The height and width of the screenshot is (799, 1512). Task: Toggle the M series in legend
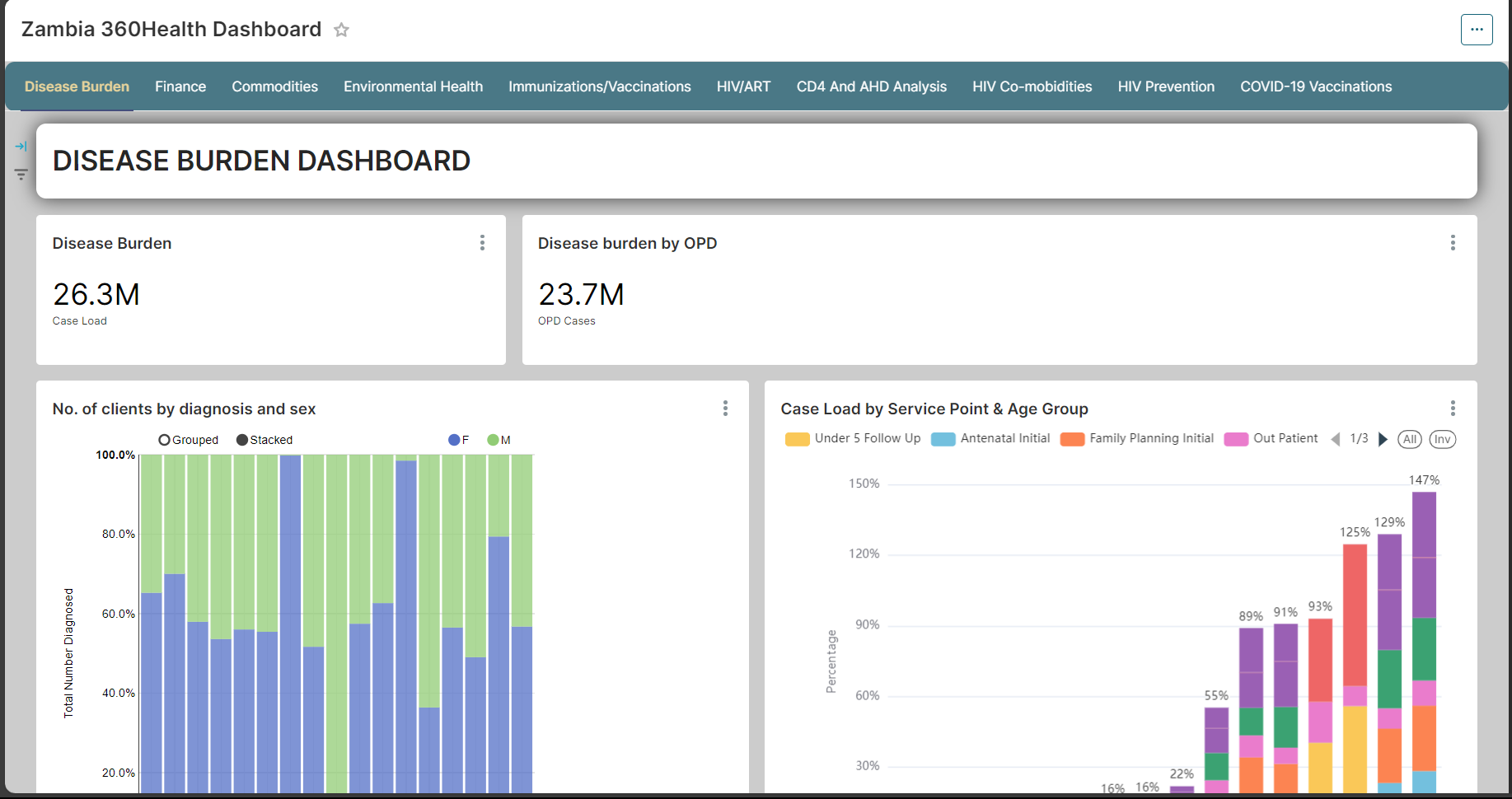pyautogui.click(x=499, y=440)
